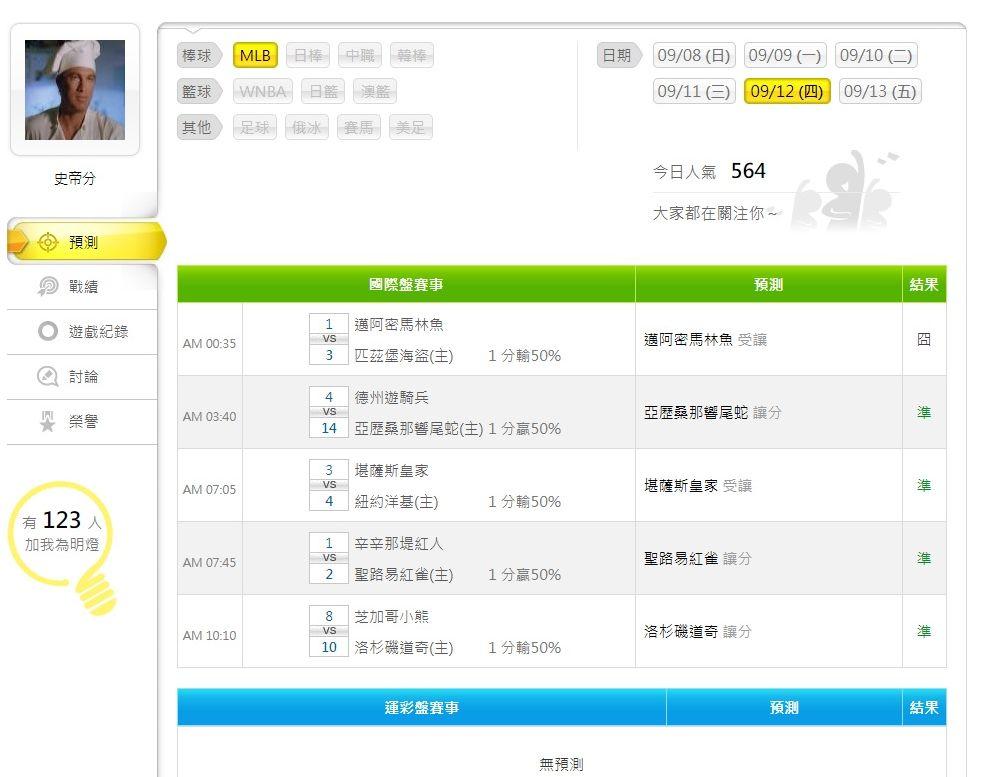The height and width of the screenshot is (777, 984).
Task: Click the AM 00:35 game time
Action: 210,343
